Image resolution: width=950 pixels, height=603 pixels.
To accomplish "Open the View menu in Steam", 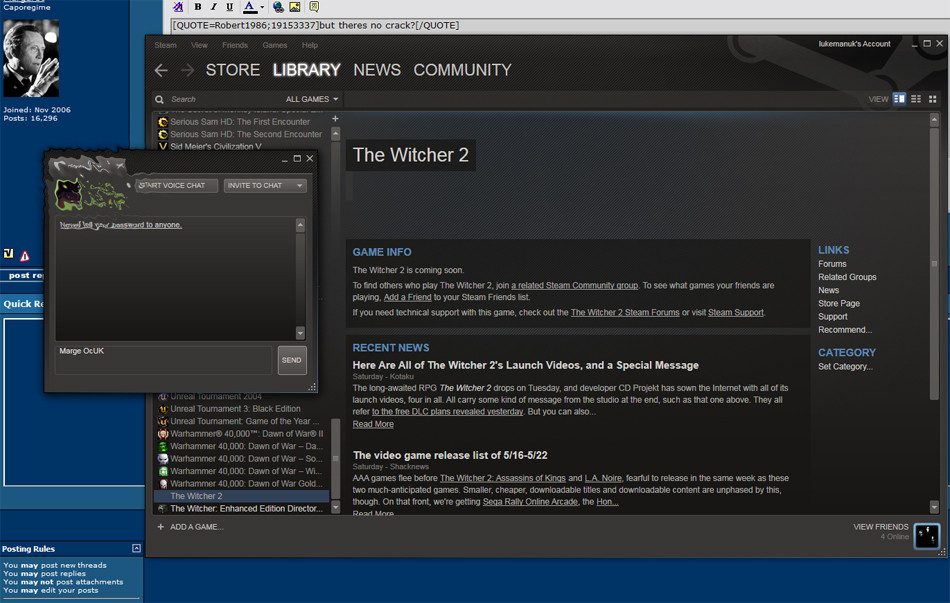I will pyautogui.click(x=199, y=45).
